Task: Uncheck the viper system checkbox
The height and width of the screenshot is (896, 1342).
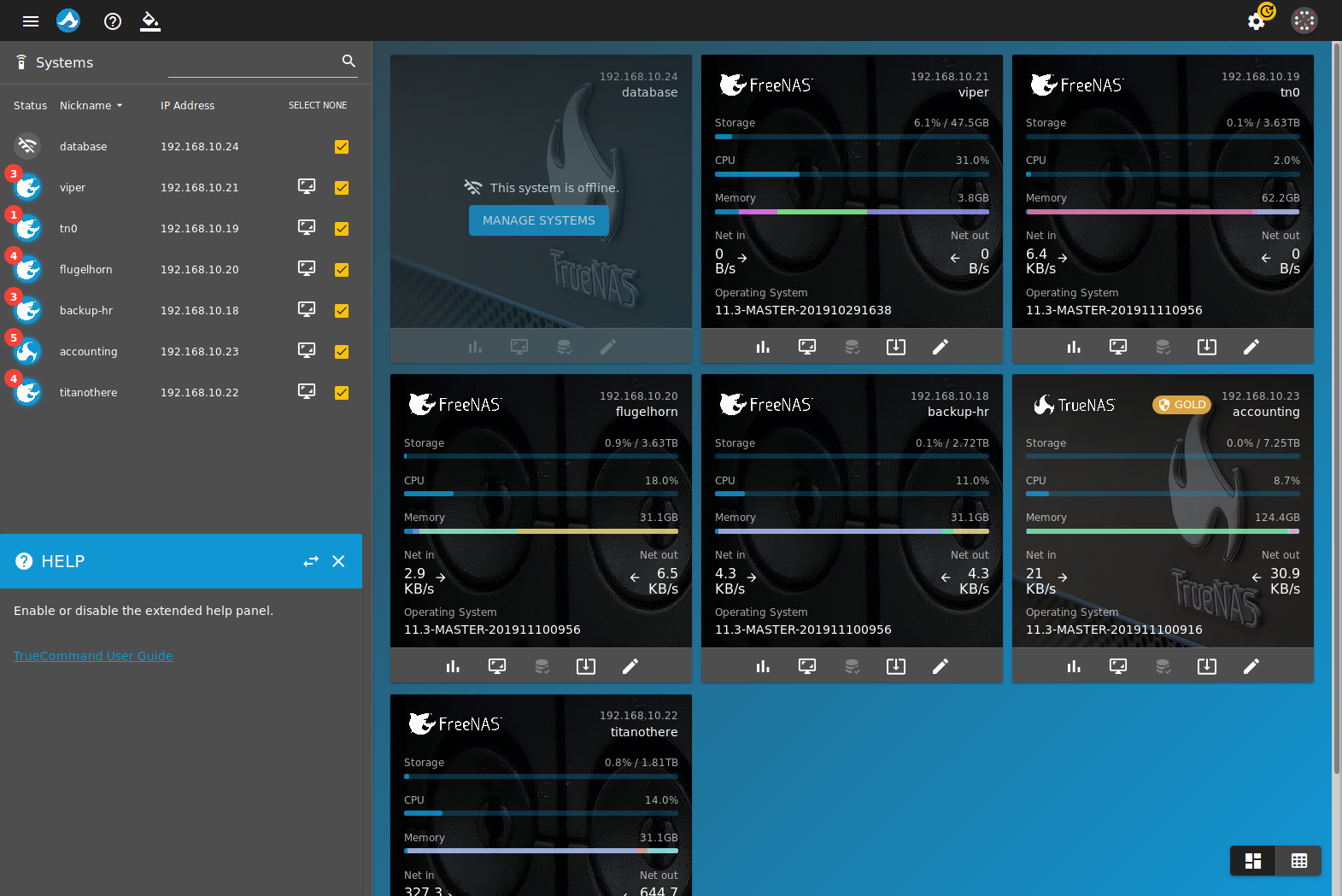Action: (x=342, y=188)
